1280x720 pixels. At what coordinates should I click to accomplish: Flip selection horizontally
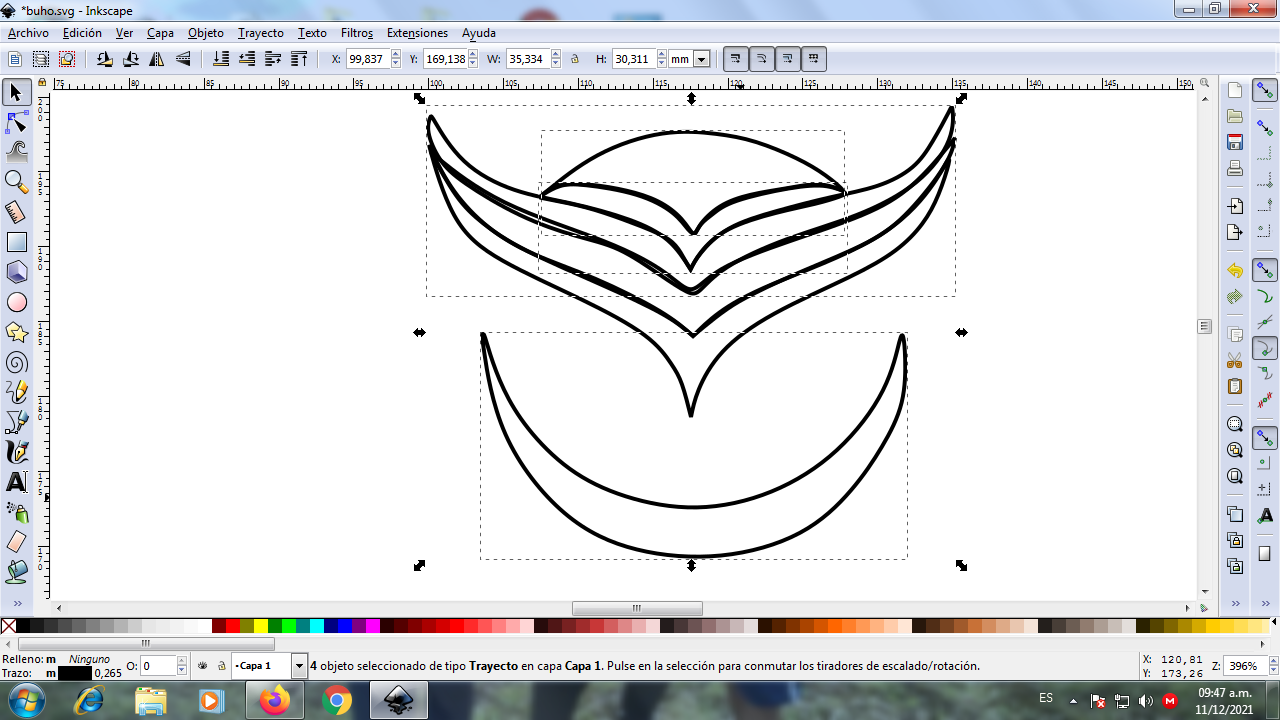[x=156, y=59]
